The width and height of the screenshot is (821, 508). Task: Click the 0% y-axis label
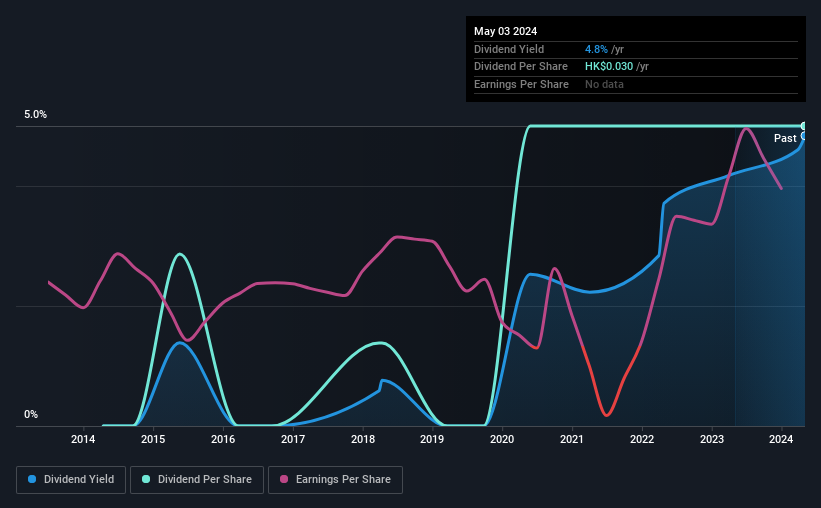pos(31,415)
